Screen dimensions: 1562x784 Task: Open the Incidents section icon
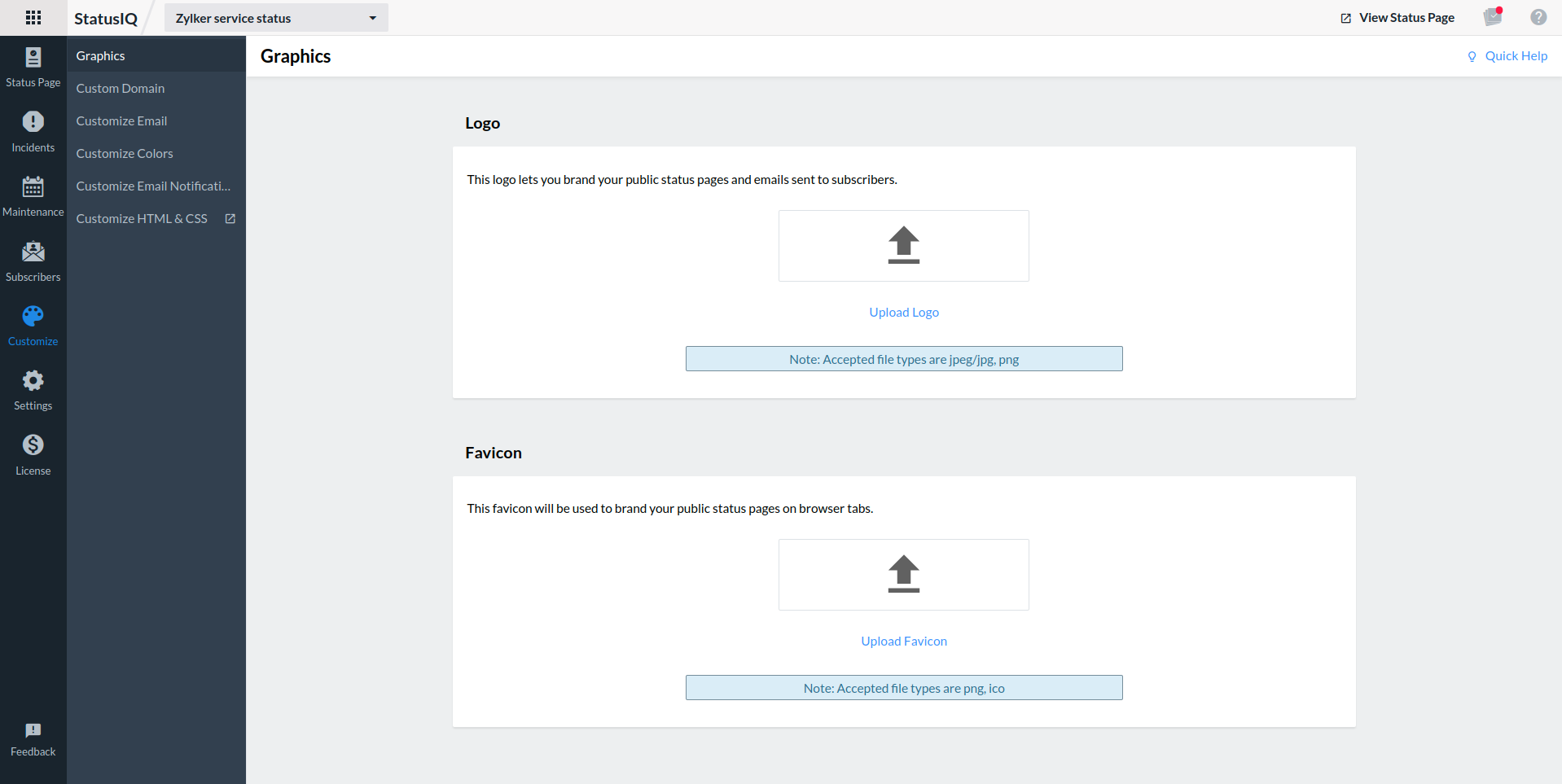click(33, 122)
